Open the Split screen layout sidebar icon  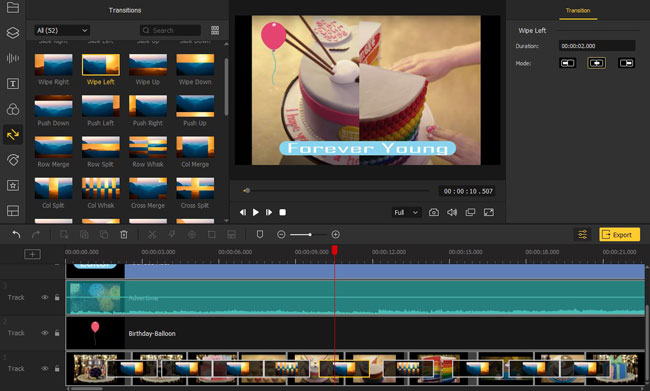(13, 211)
